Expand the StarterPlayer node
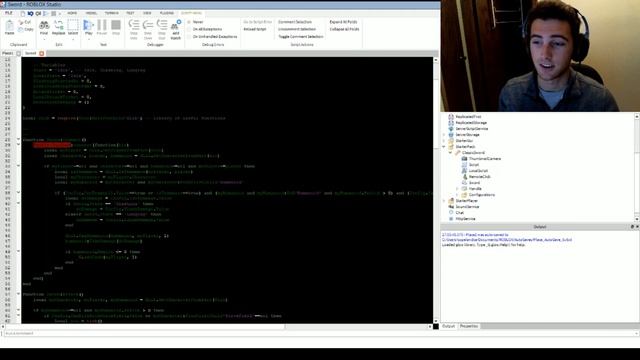This screenshot has width=640, height=360. tap(444, 201)
